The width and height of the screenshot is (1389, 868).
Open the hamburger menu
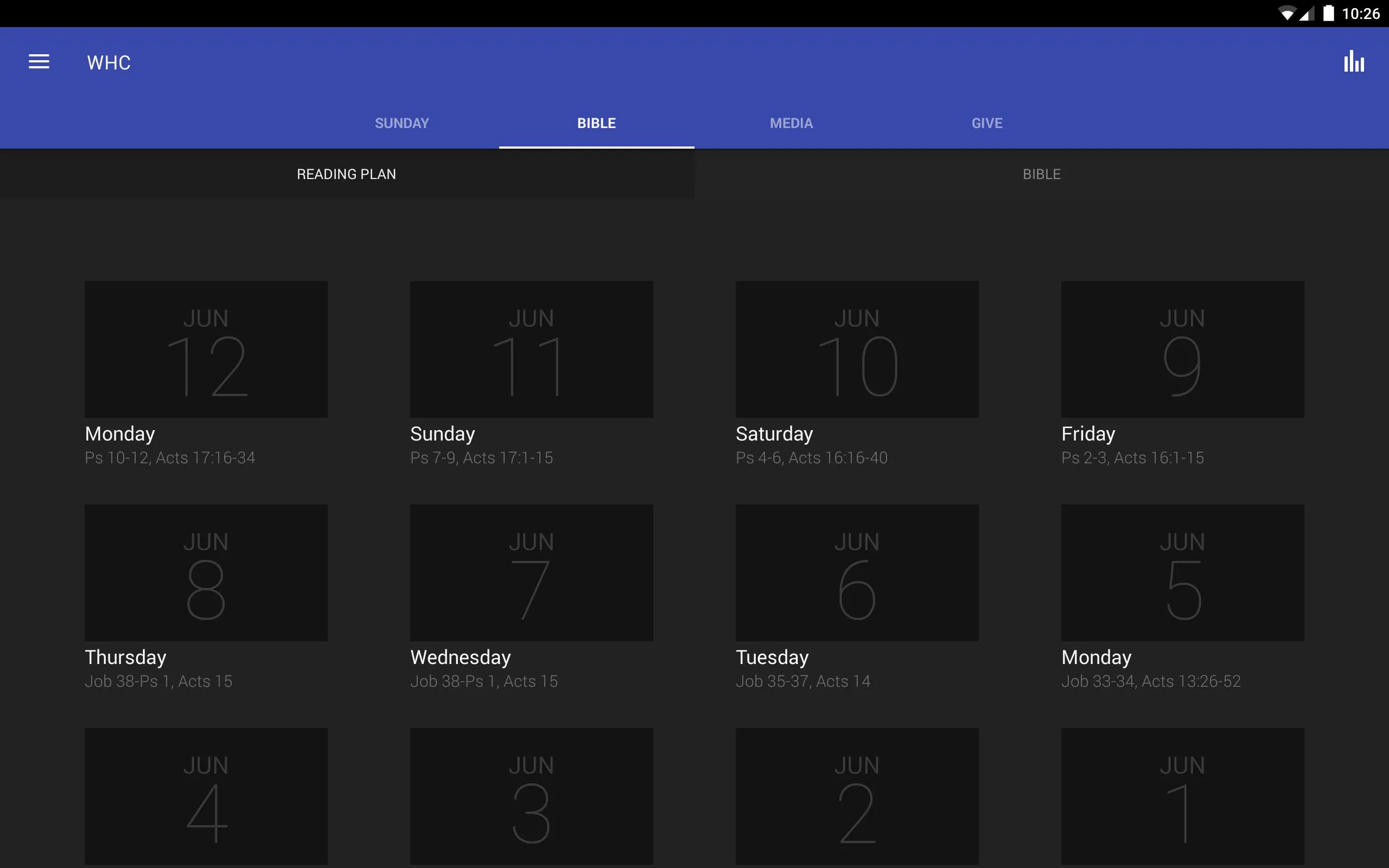38,61
